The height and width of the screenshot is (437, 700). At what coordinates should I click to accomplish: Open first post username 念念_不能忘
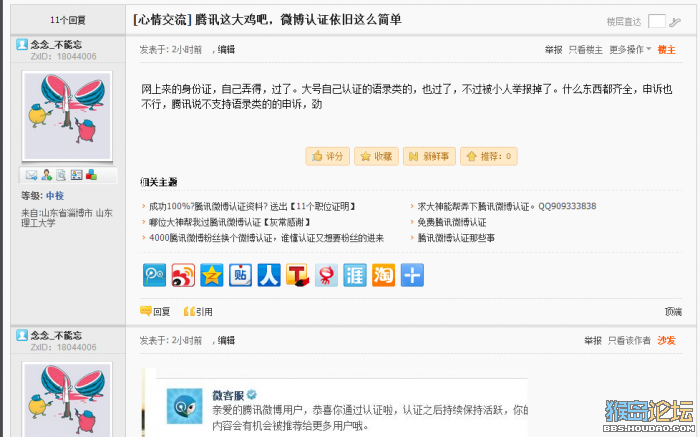[x=56, y=44]
